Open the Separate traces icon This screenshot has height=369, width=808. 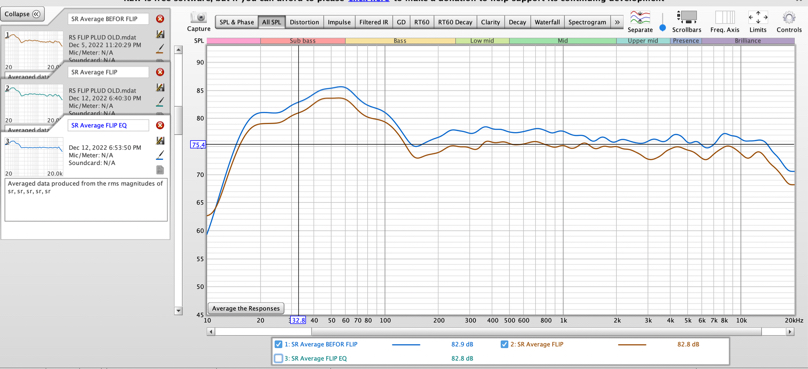click(x=640, y=18)
